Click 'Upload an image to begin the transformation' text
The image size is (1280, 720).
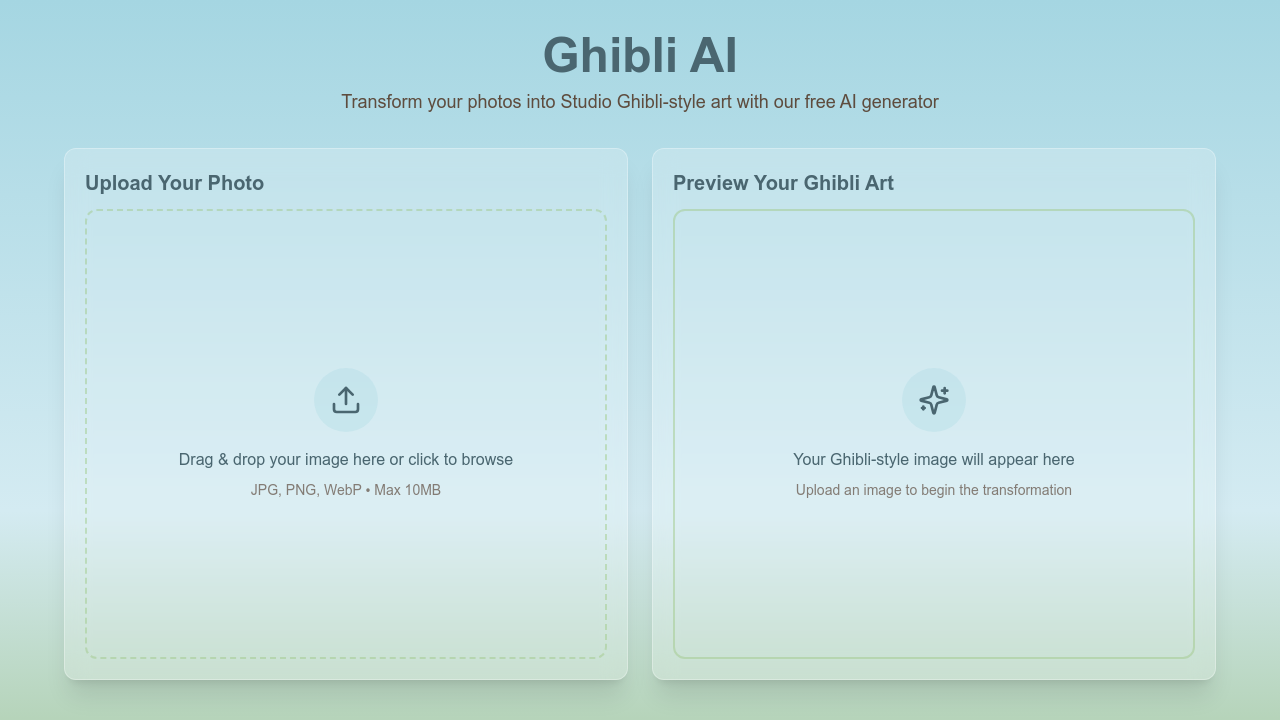tap(933, 490)
